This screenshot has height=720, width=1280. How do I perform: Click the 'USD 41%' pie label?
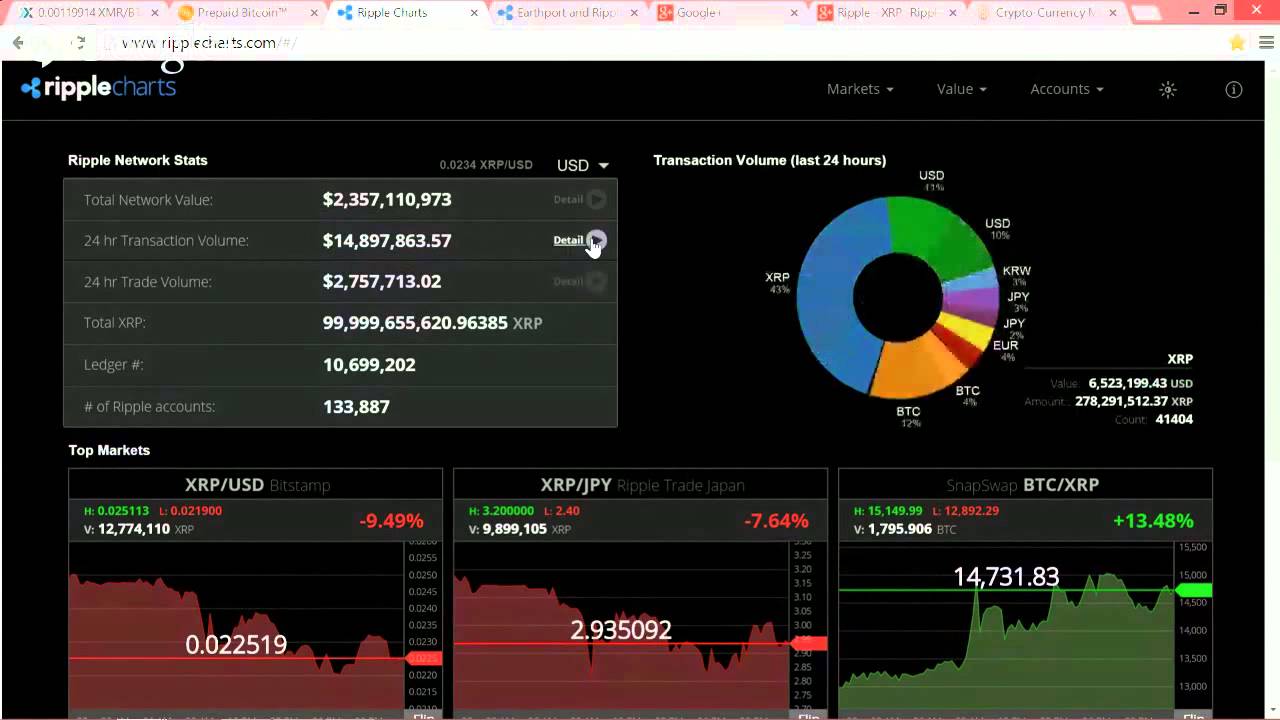point(932,181)
